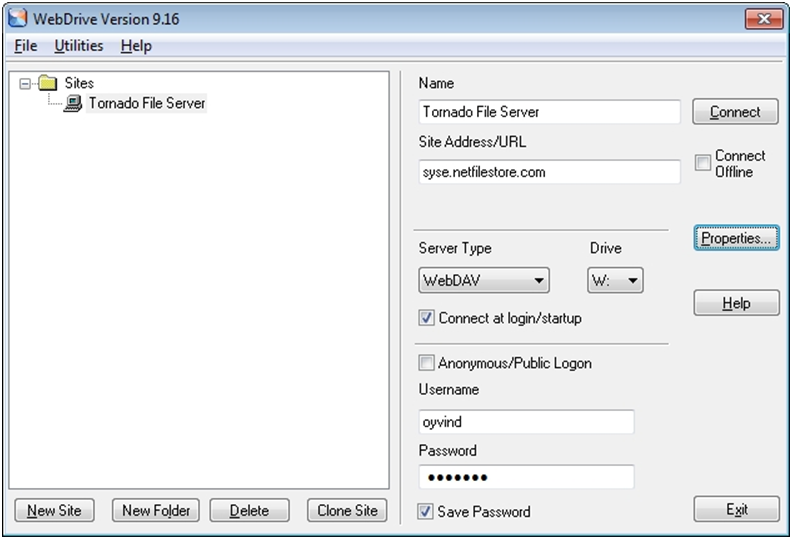Click the New Site button

(x=54, y=510)
